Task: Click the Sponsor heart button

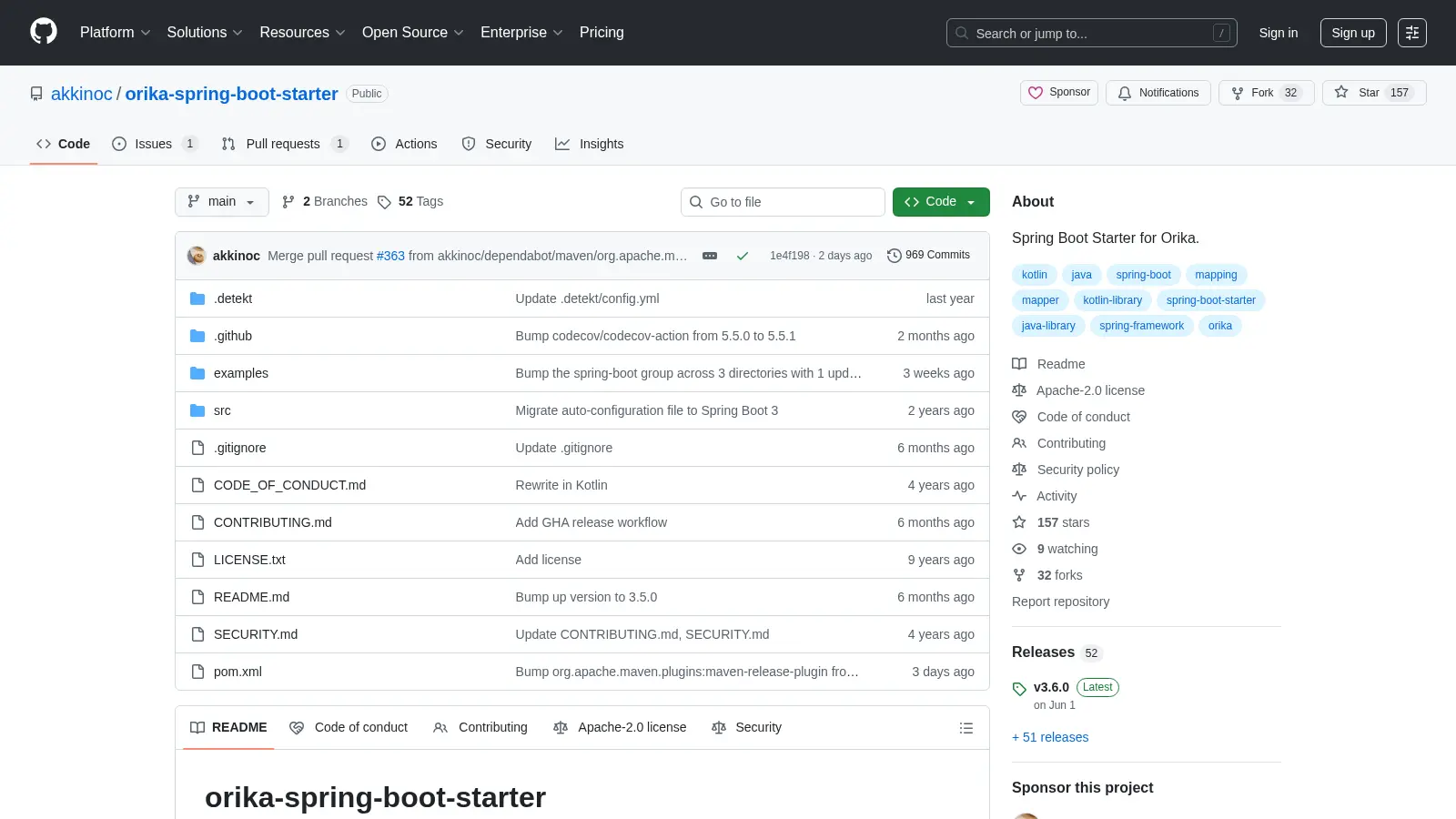Action: click(x=1059, y=93)
